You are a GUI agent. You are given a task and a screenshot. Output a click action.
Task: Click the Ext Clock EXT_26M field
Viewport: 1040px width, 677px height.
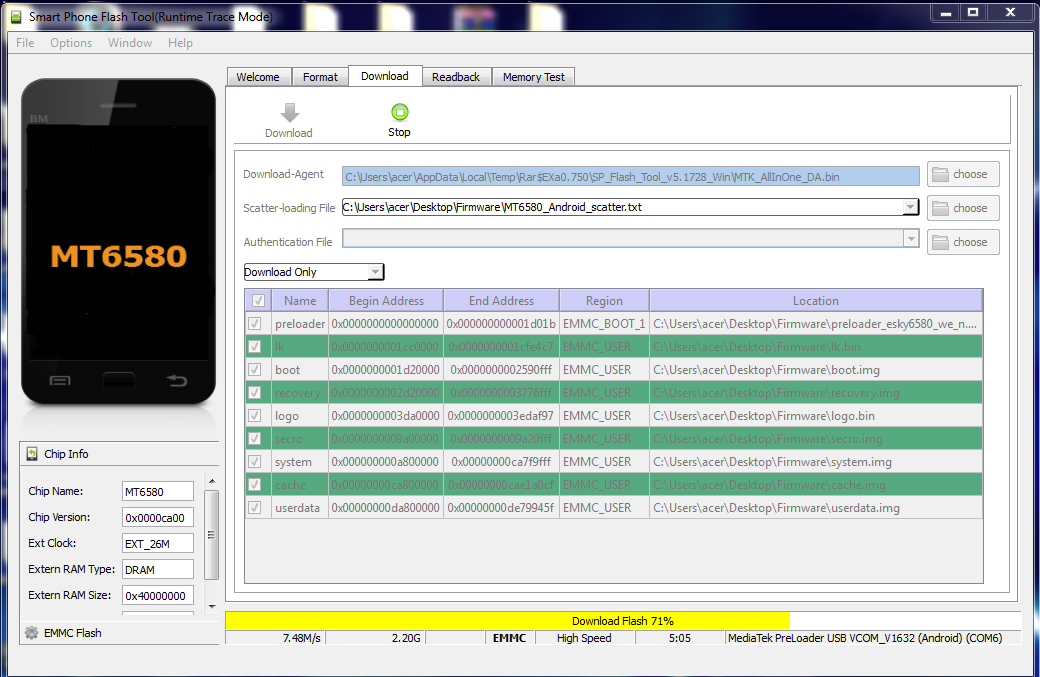[x=158, y=543]
